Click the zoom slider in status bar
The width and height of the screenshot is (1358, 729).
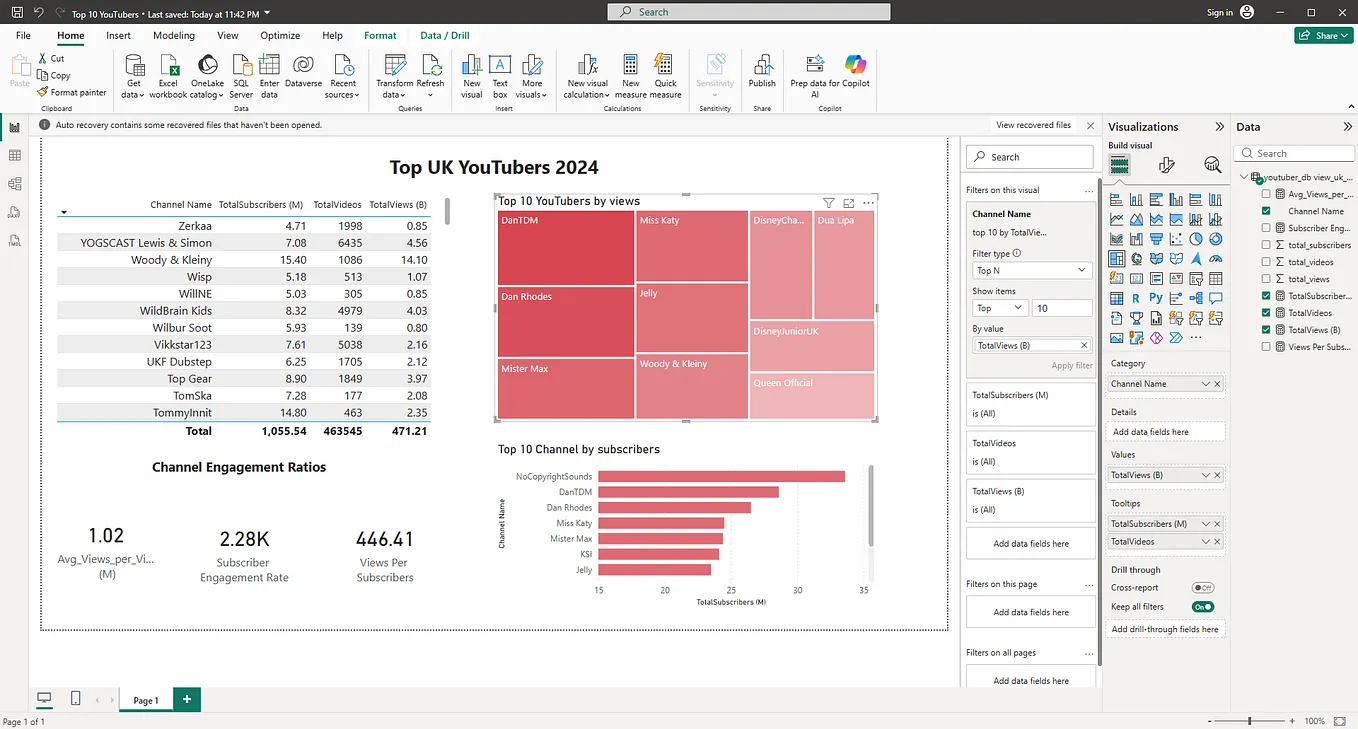pyautogui.click(x=1249, y=721)
